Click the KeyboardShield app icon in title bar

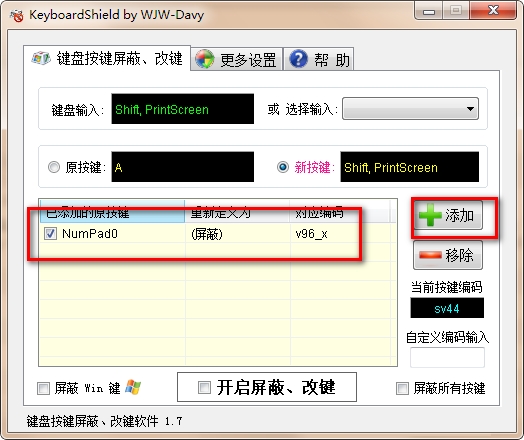16,15
